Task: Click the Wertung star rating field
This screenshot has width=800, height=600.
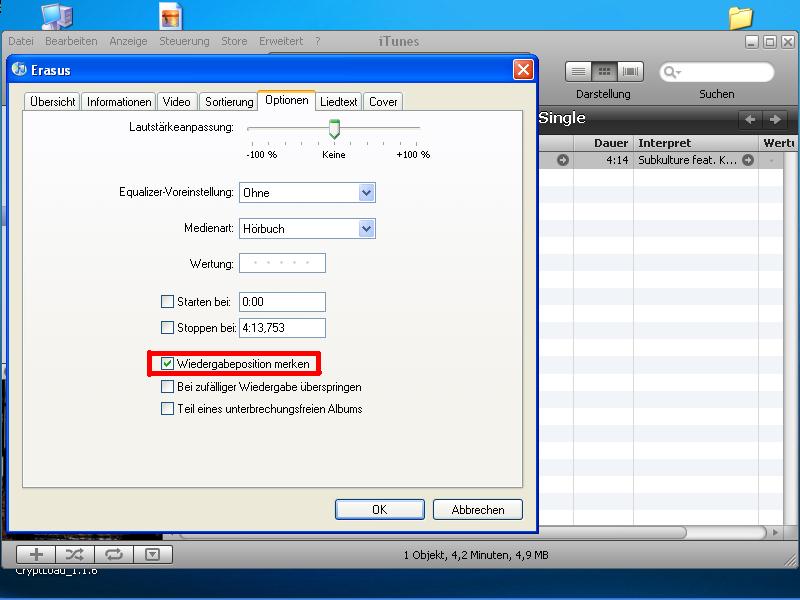Action: pos(282,263)
